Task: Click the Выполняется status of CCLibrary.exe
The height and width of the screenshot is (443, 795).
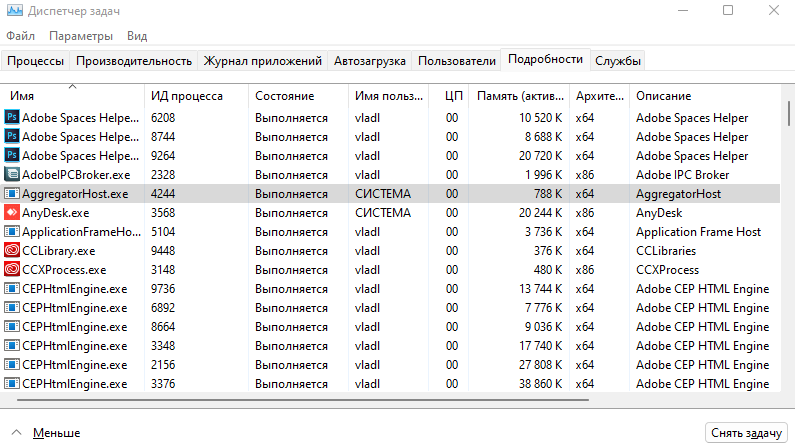Action: (291, 251)
